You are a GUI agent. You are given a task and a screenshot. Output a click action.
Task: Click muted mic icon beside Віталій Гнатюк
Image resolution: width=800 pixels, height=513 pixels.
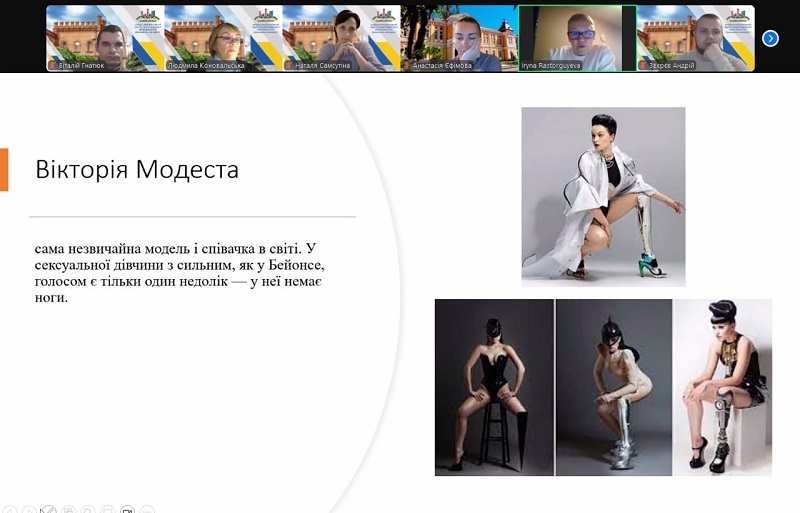pos(52,66)
